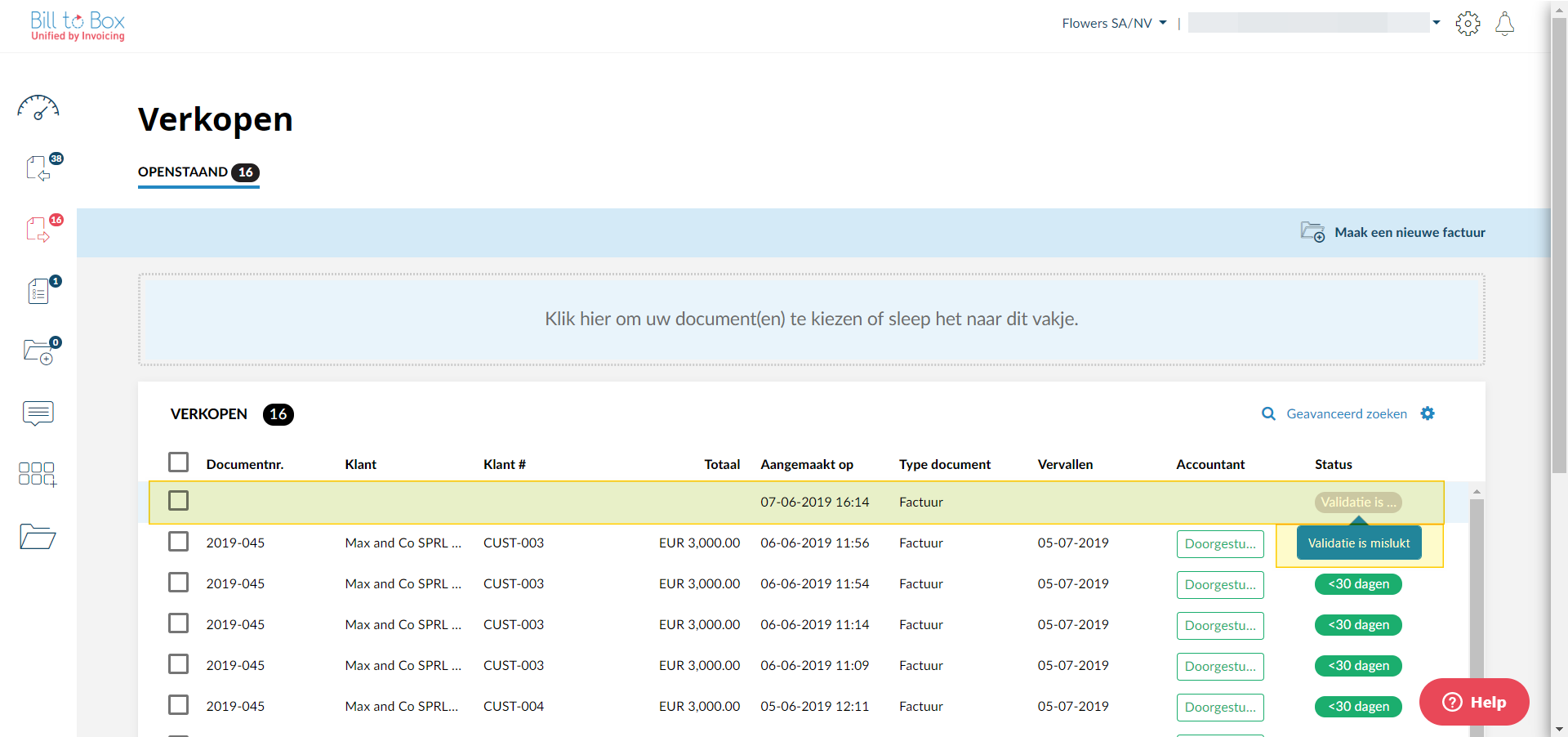Open the dashboard gauge icon in sidebar
The height and width of the screenshot is (737, 1568).
[38, 108]
